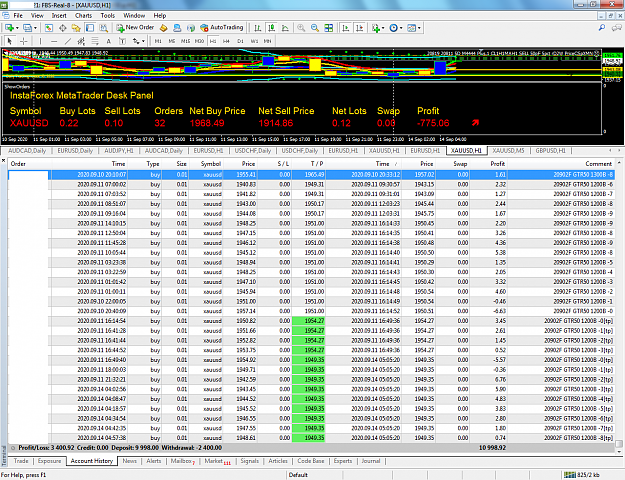625x480 pixels.
Task: Switch to the XAUUSD,M5 chart tab
Action: point(508,151)
